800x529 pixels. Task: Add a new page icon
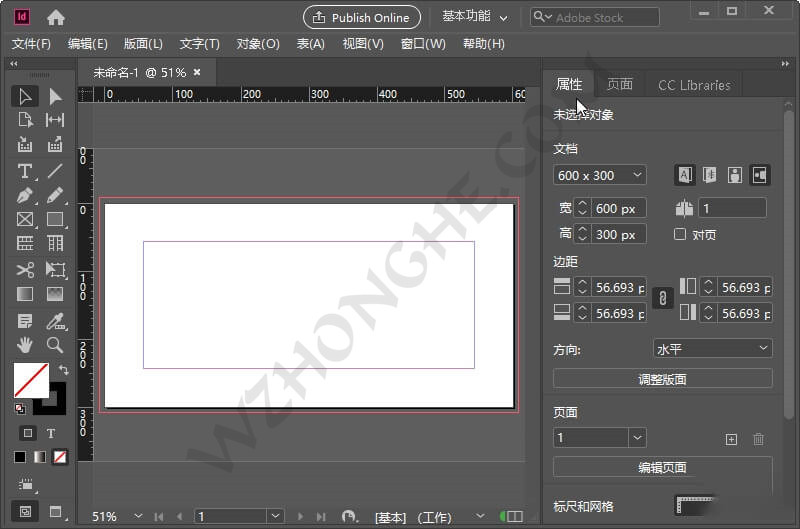731,439
